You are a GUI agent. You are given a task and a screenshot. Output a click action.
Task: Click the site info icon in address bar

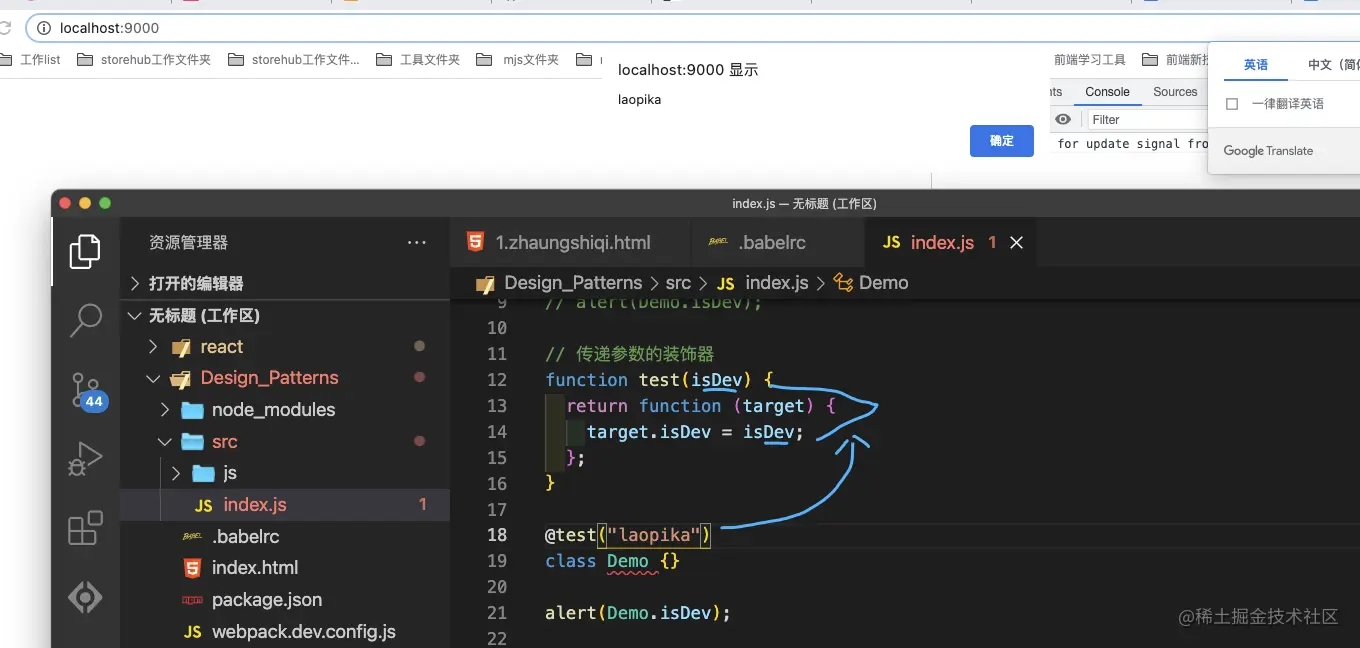click(44, 28)
